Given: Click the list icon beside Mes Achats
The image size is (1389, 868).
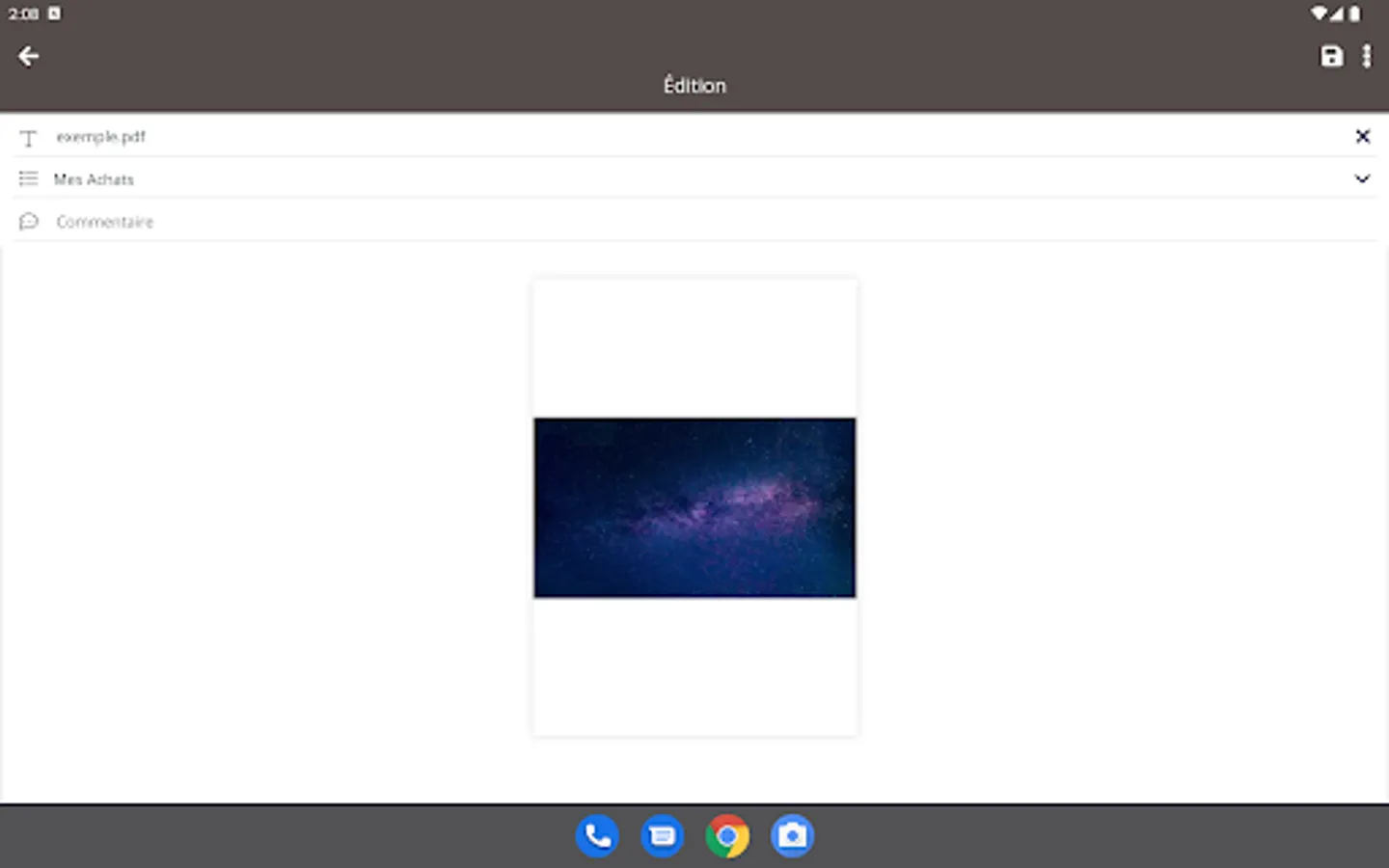Looking at the screenshot, I should click(x=29, y=179).
